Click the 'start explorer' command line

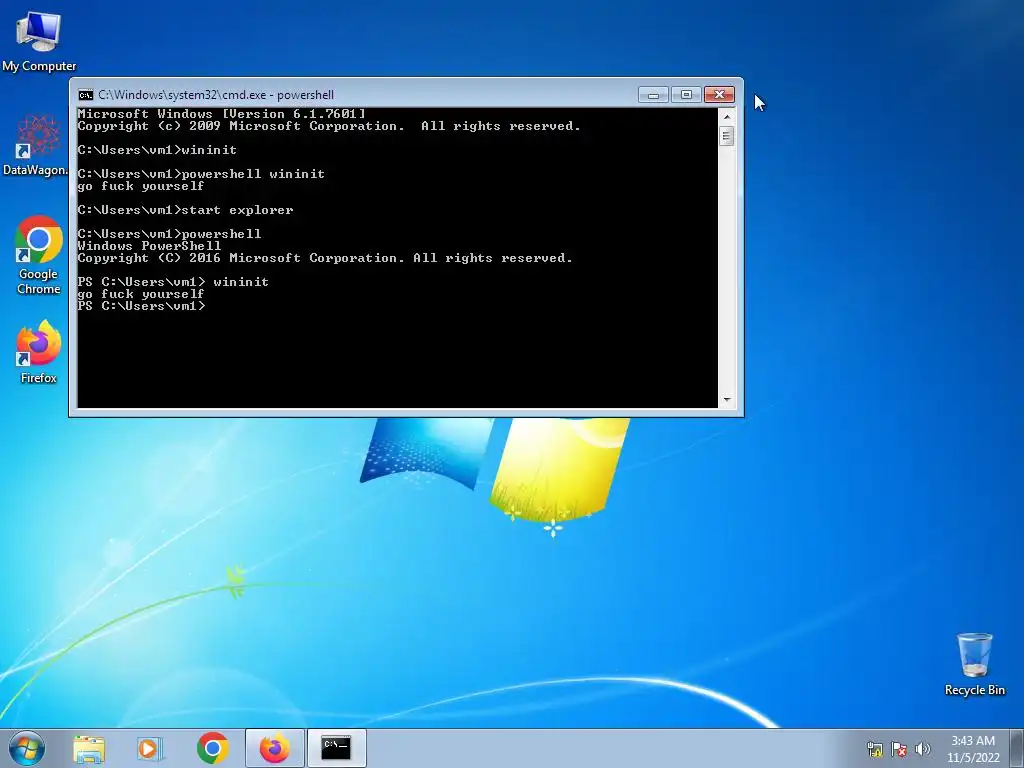click(185, 210)
